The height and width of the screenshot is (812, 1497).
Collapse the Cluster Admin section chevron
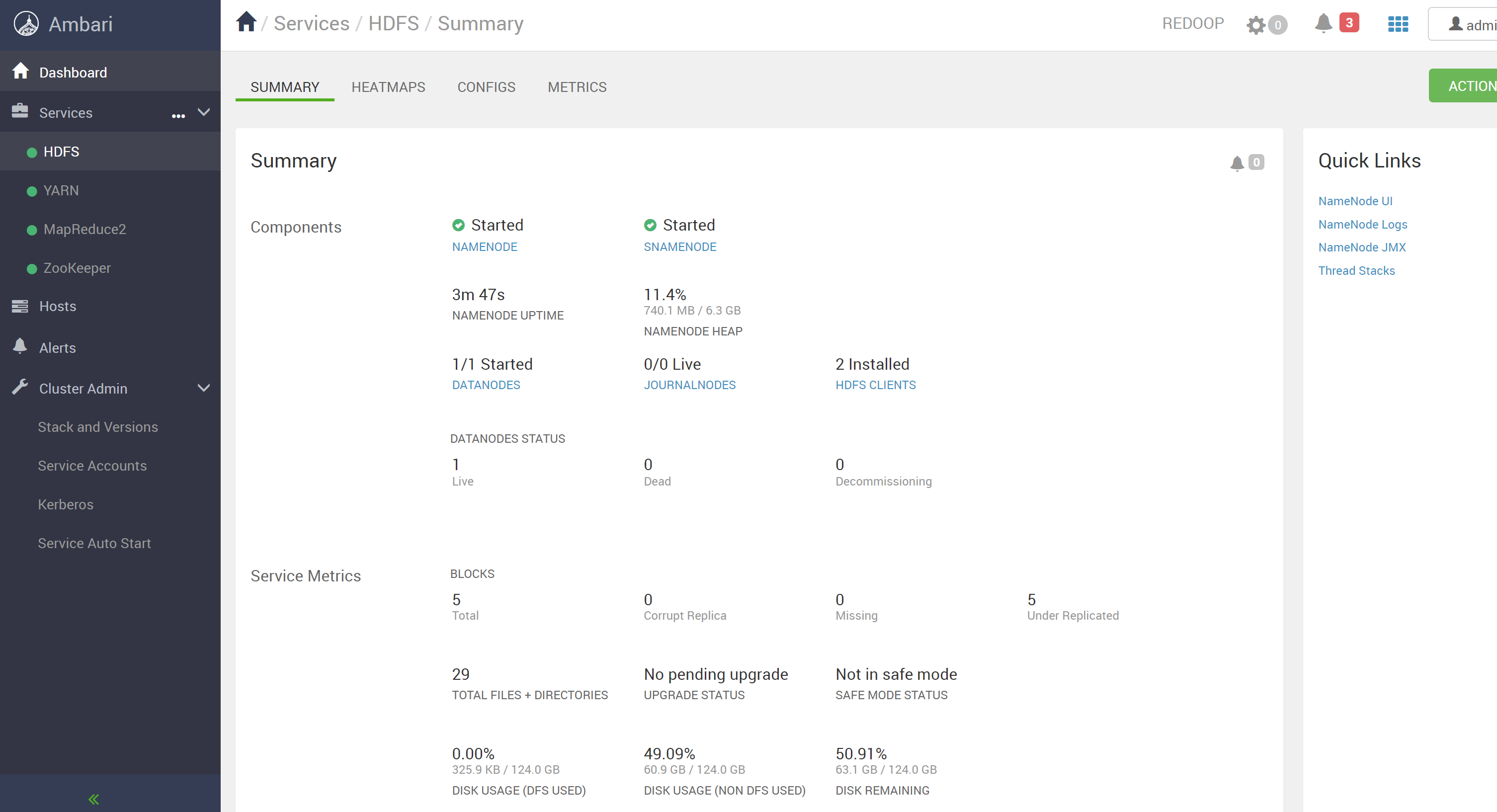[203, 388]
